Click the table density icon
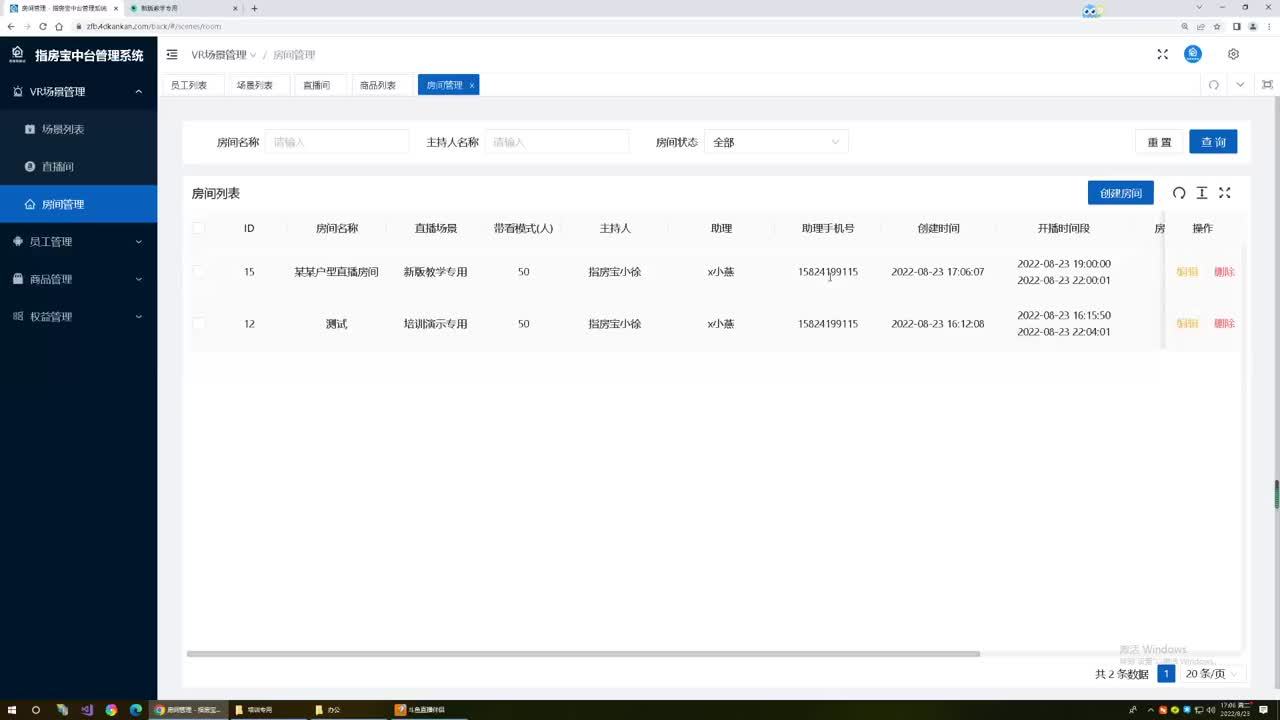1280x720 pixels. point(1202,193)
